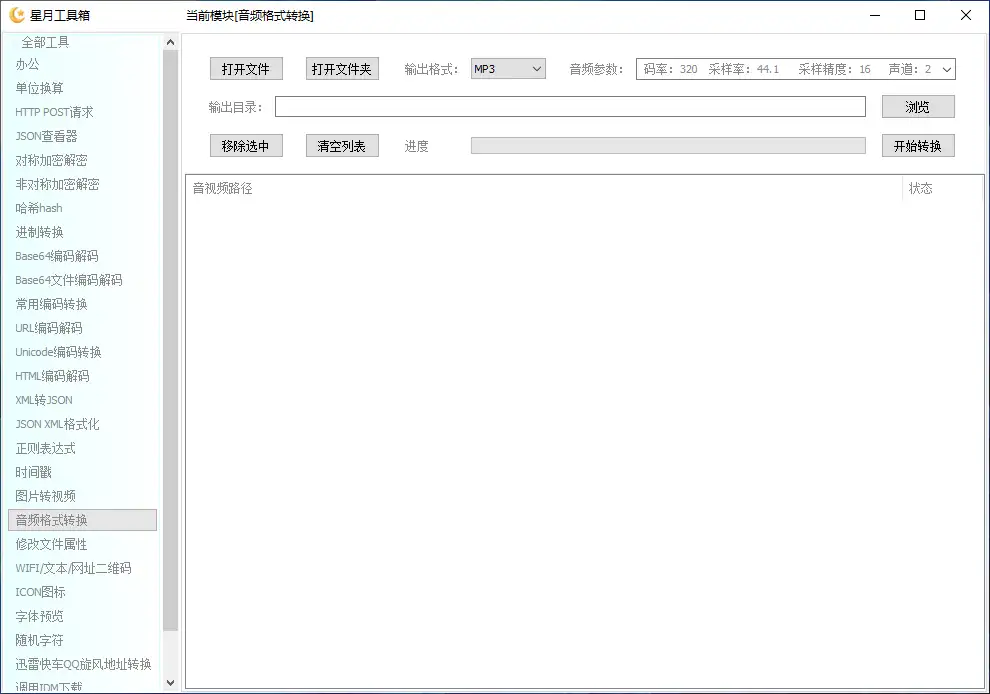Click the 打开文件夹 button

[342, 69]
